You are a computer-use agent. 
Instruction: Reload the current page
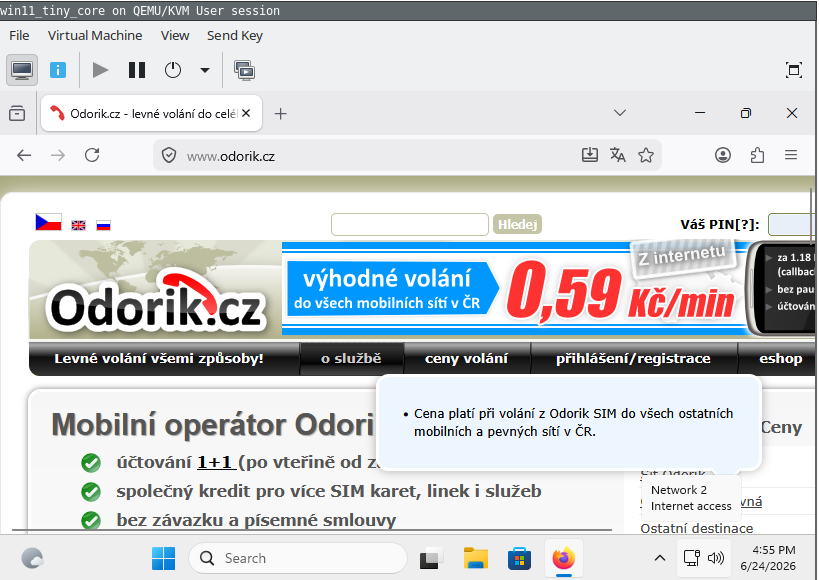click(x=92, y=155)
